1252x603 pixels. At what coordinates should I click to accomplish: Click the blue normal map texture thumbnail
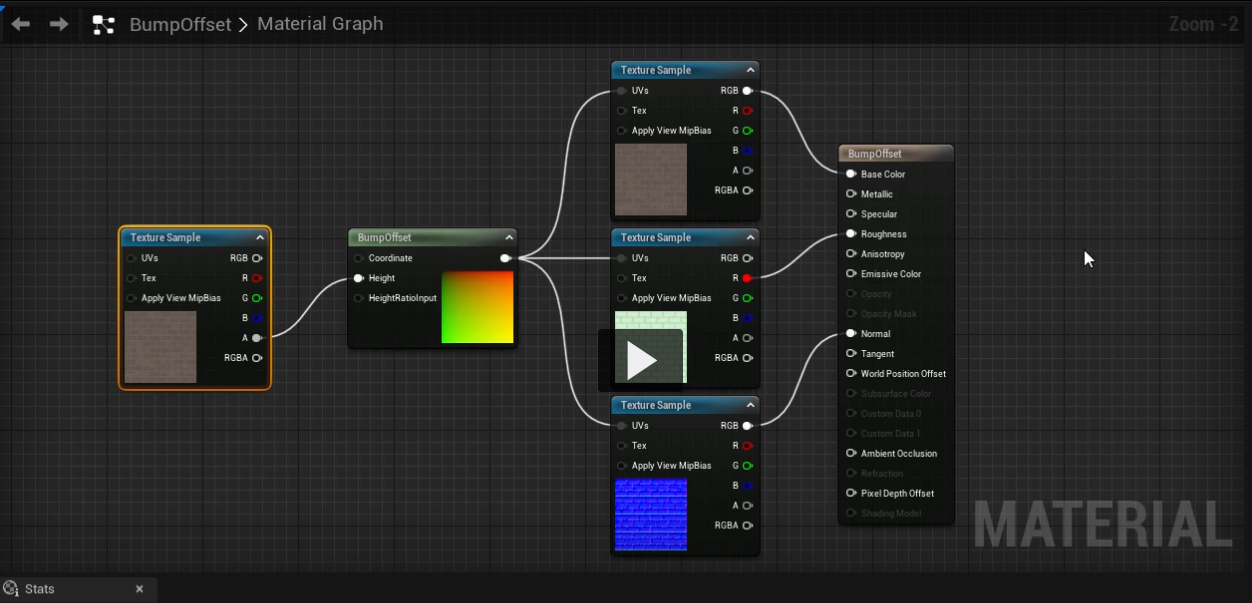651,514
